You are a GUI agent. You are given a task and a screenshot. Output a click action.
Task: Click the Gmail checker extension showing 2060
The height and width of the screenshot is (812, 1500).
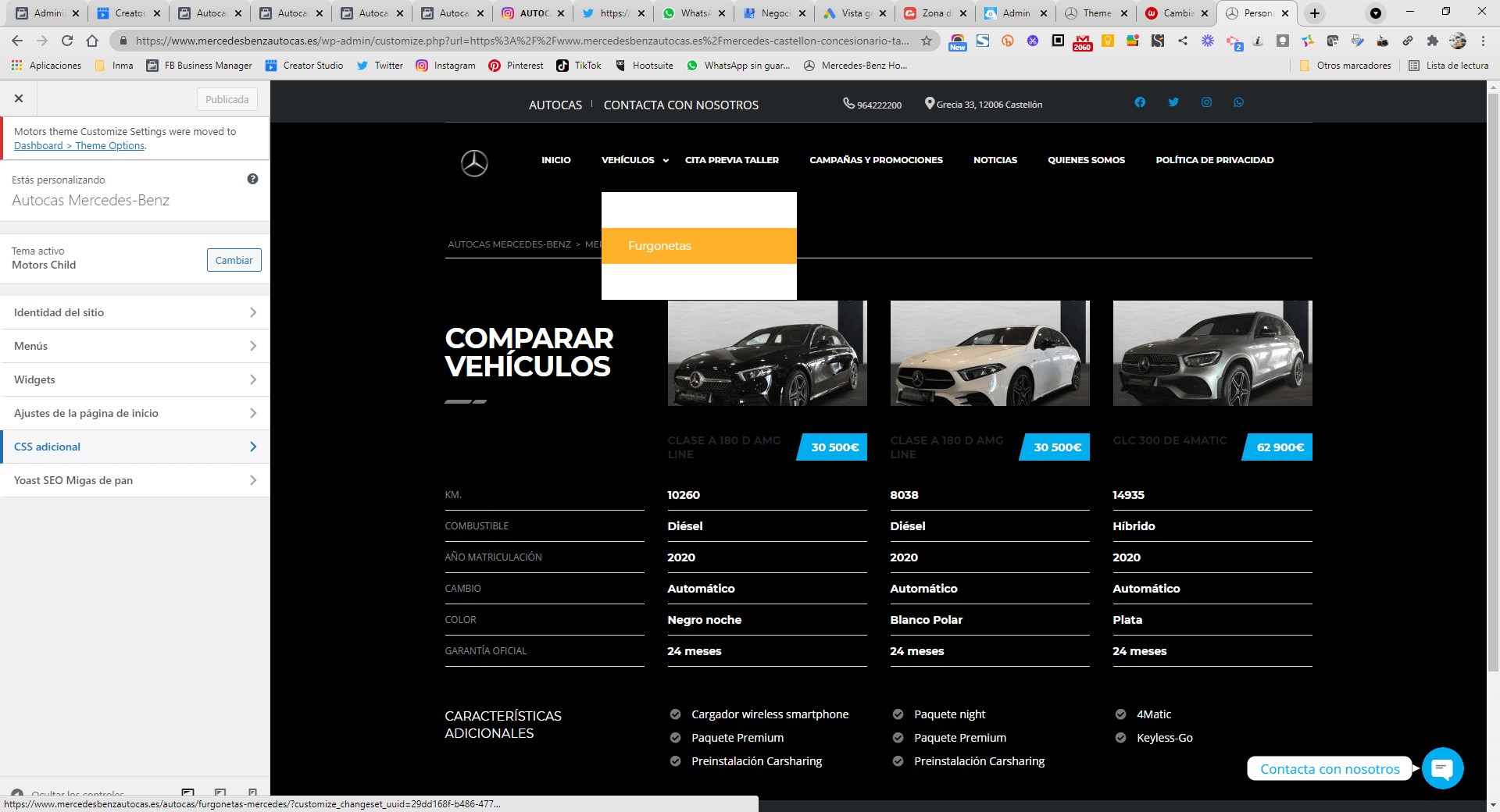(1083, 41)
